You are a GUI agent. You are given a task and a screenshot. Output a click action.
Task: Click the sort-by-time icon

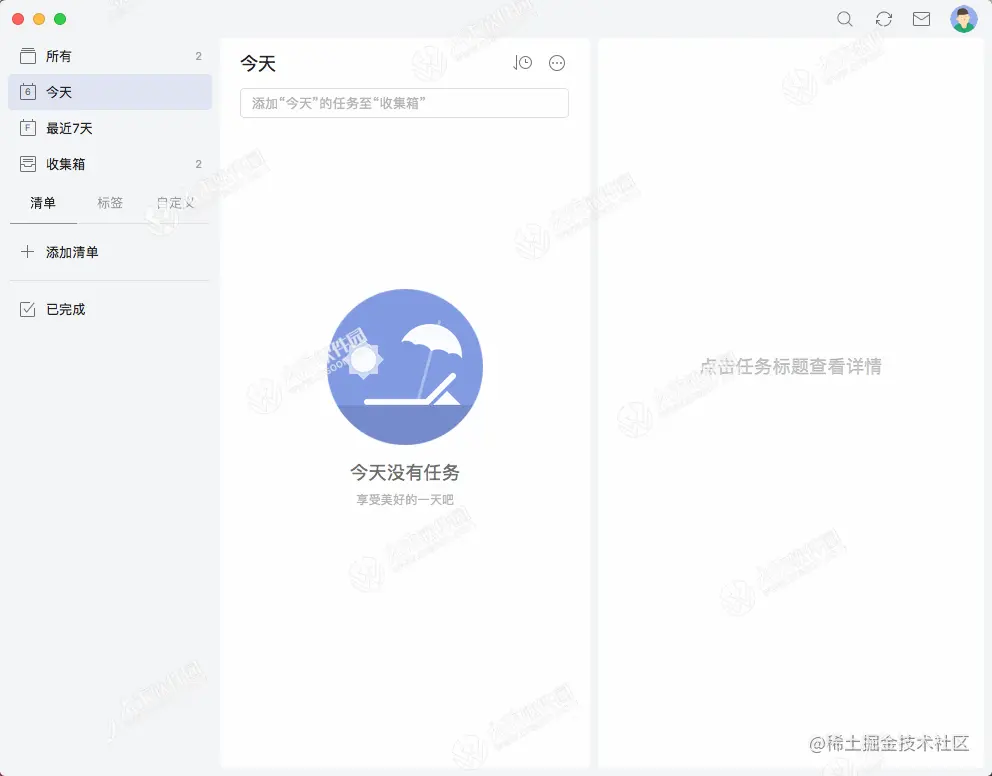pos(523,63)
